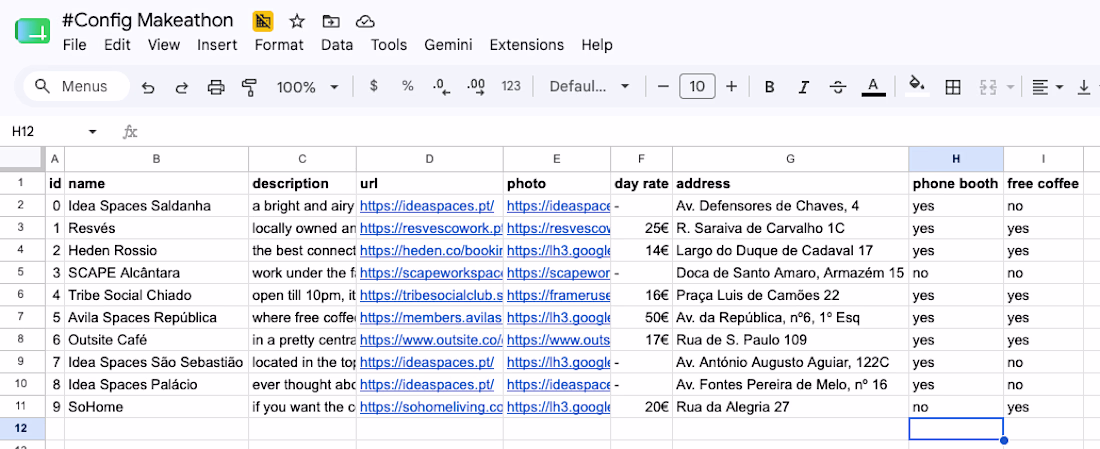
Task: Select column B header
Action: (156, 159)
